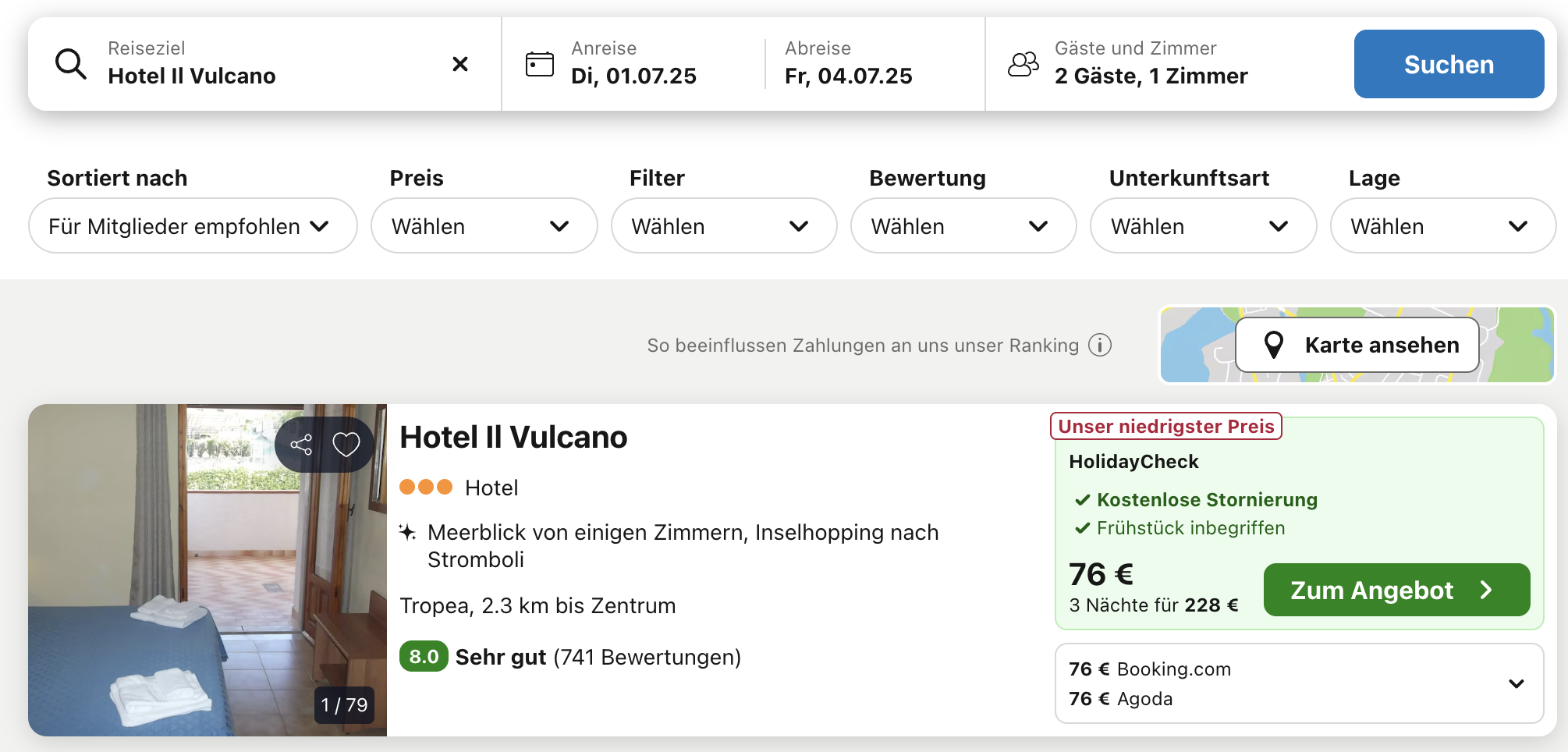Click the guests icon
This screenshot has width=1568, height=752.
point(1023,64)
